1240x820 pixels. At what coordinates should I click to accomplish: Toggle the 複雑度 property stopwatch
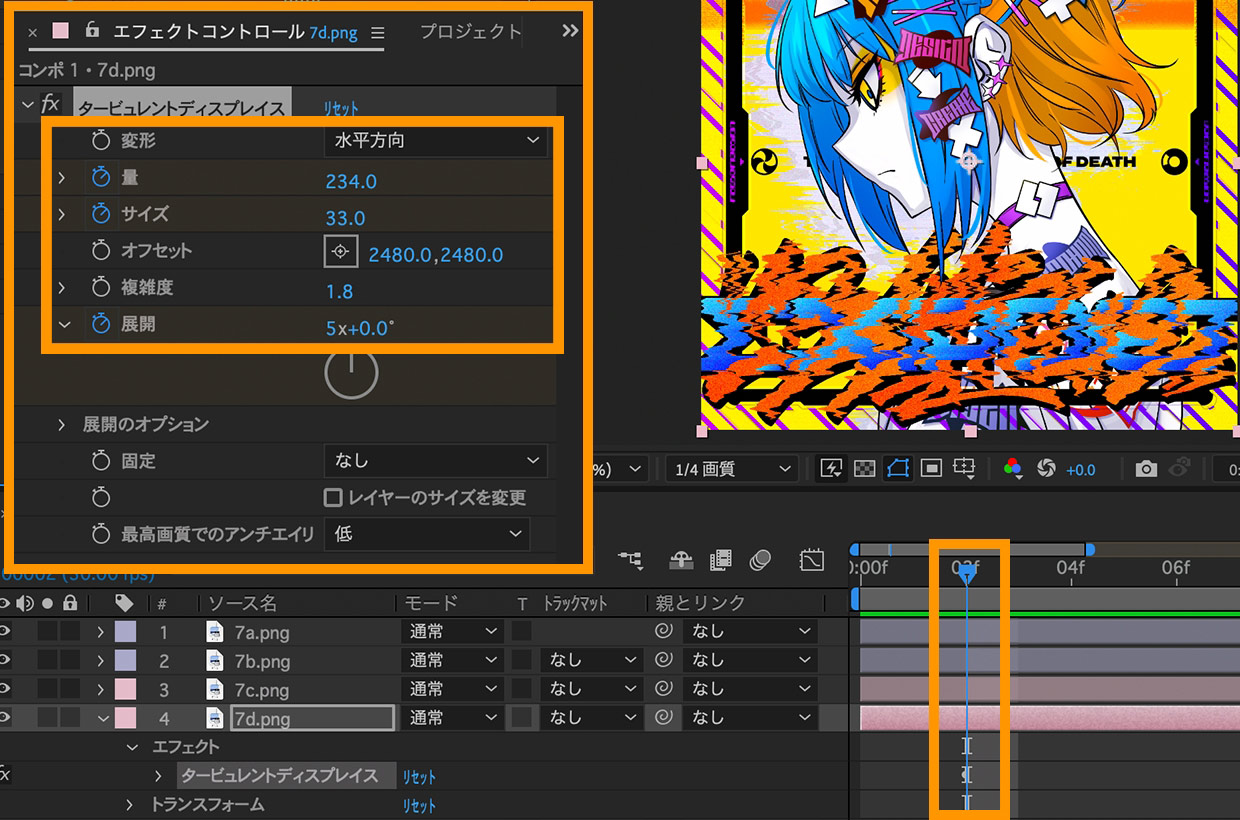[x=100, y=288]
